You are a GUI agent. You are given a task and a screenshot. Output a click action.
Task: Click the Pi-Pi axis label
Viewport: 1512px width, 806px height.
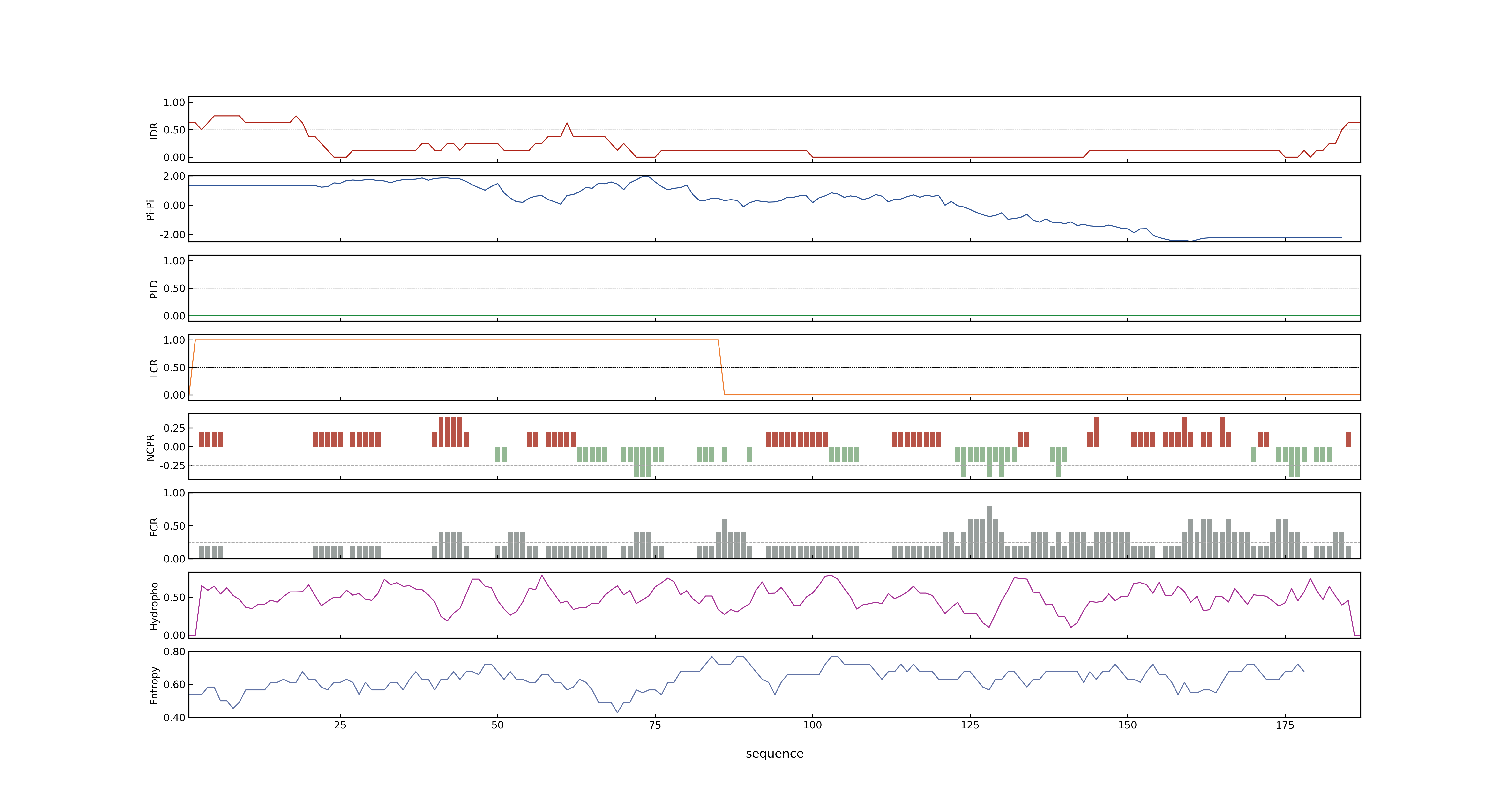point(150,209)
